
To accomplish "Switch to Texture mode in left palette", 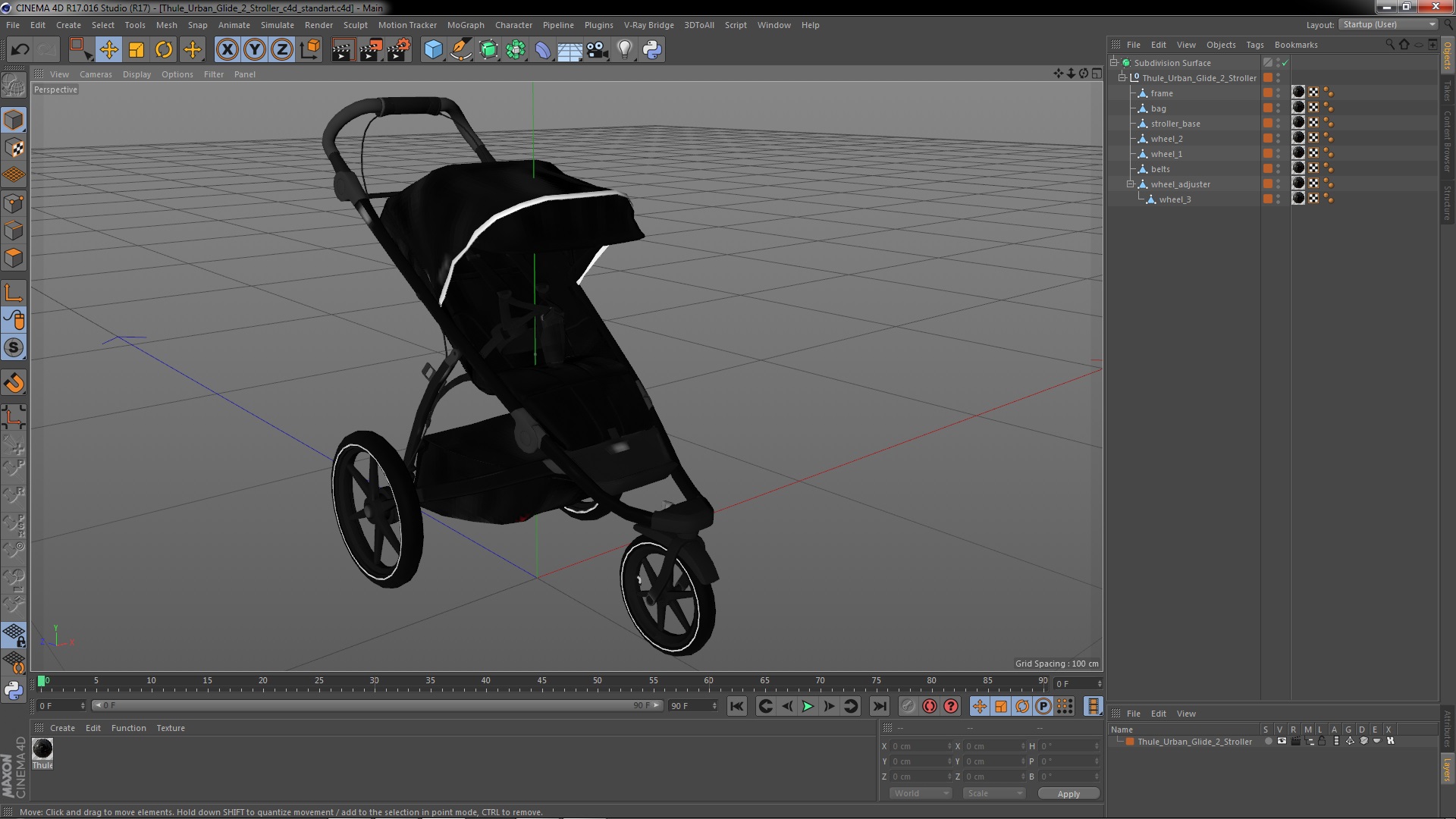I will click(14, 148).
